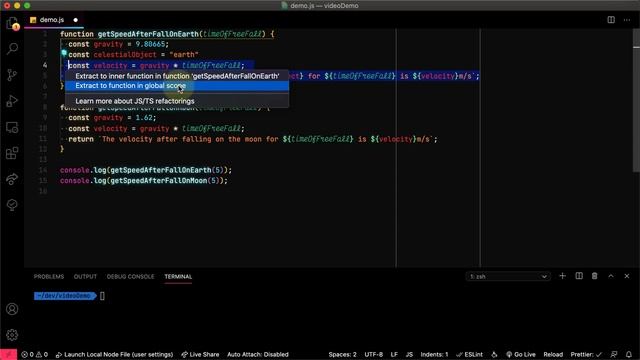This screenshot has width=640, height=360.
Task: Click the editor vertical scrollbar
Action: 636,100
